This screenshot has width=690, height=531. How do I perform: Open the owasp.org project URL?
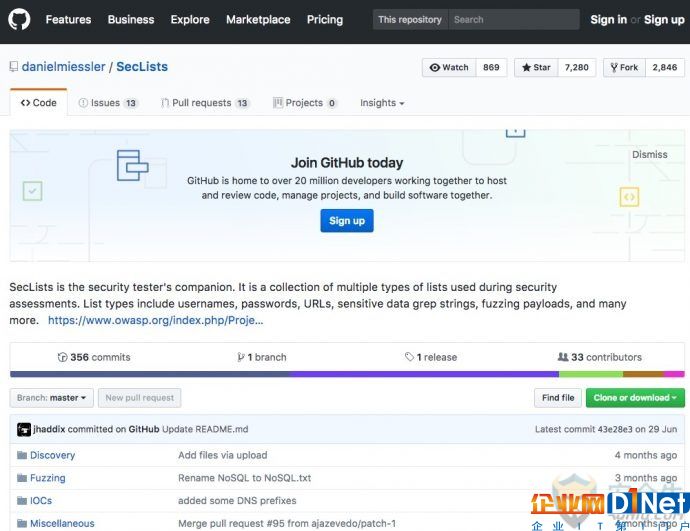[155, 320]
